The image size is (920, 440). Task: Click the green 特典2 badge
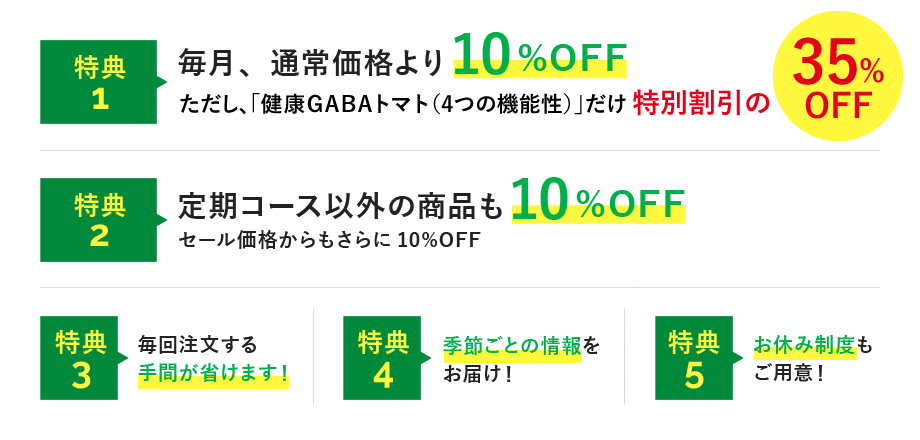click(99, 220)
